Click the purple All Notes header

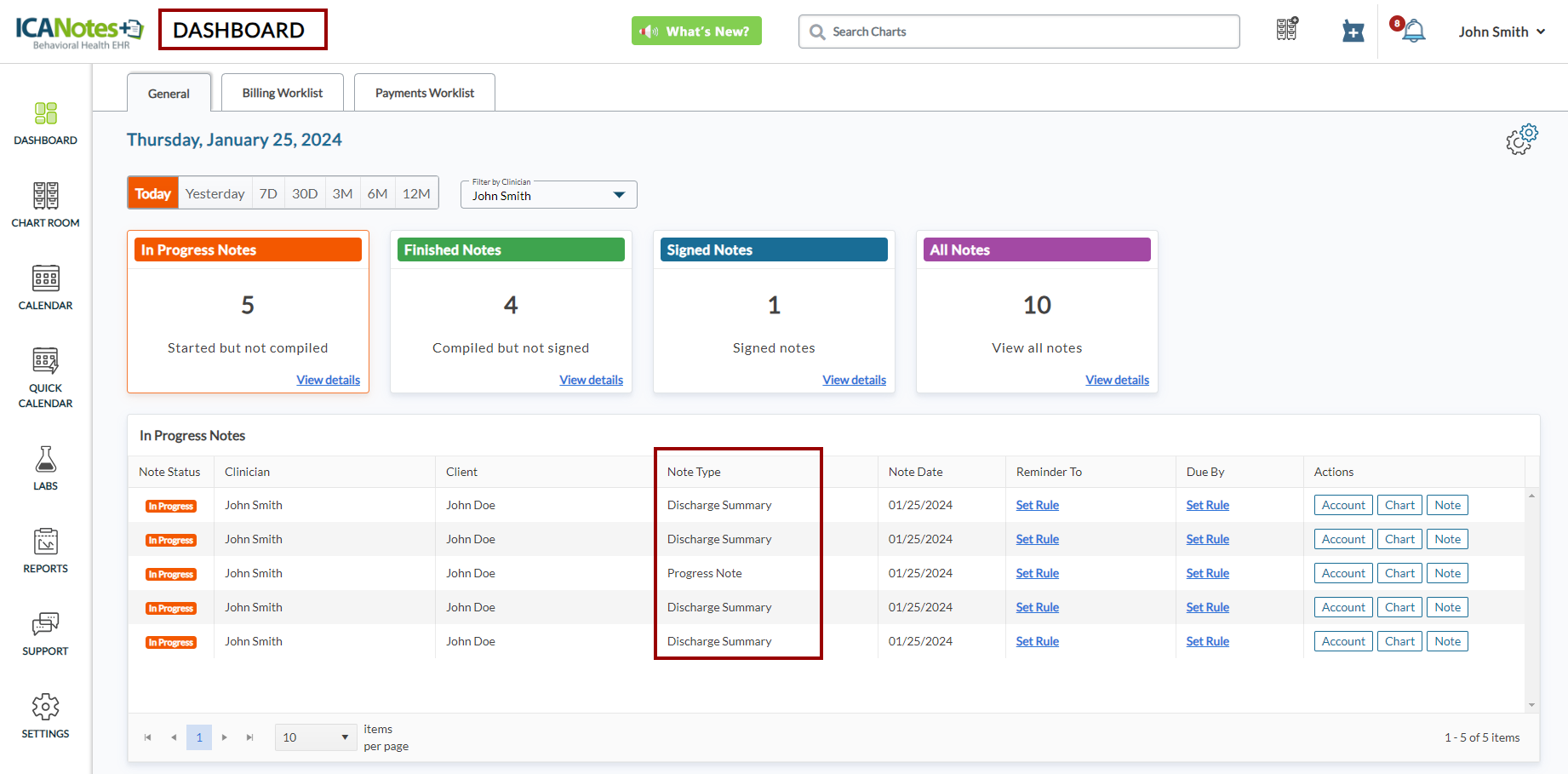click(x=1037, y=249)
